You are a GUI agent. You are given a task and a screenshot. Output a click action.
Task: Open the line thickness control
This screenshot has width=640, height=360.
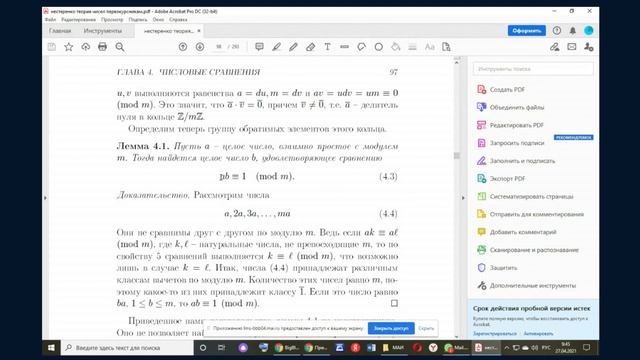[x=412, y=47]
